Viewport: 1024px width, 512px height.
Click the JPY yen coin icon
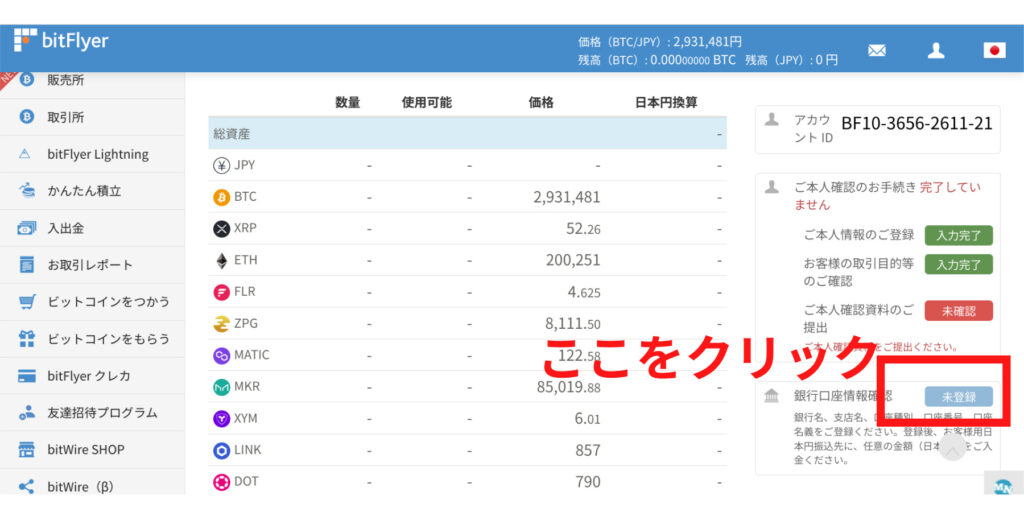coord(222,166)
